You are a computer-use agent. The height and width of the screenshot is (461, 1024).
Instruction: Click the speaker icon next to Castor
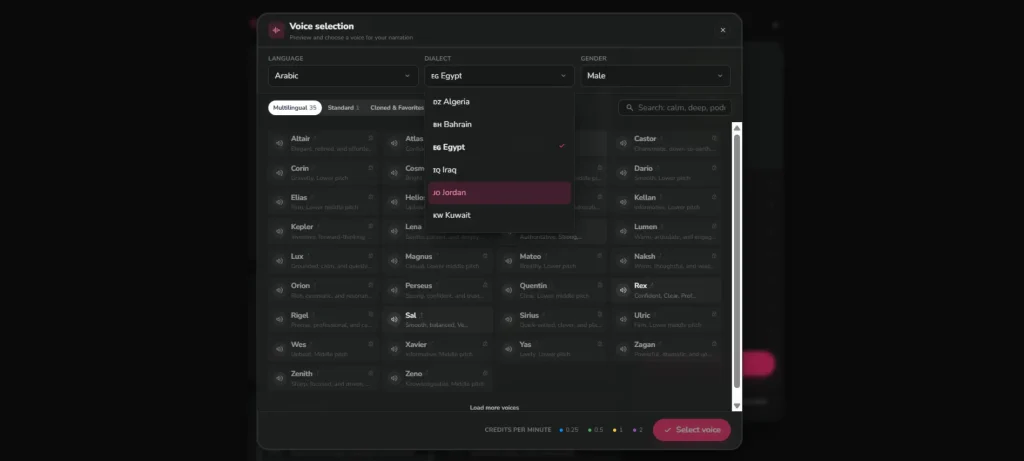pyautogui.click(x=622, y=144)
